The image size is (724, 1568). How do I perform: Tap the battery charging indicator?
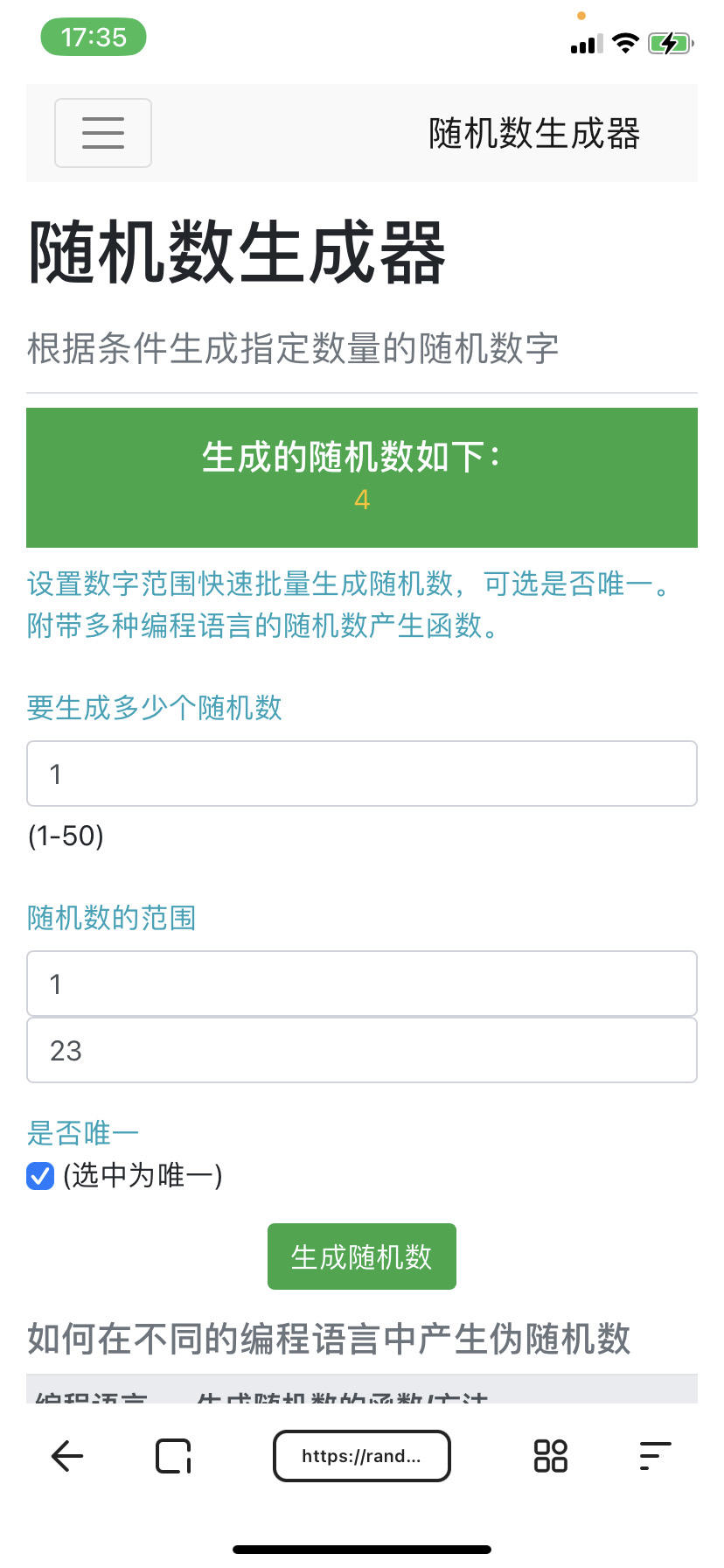click(671, 43)
